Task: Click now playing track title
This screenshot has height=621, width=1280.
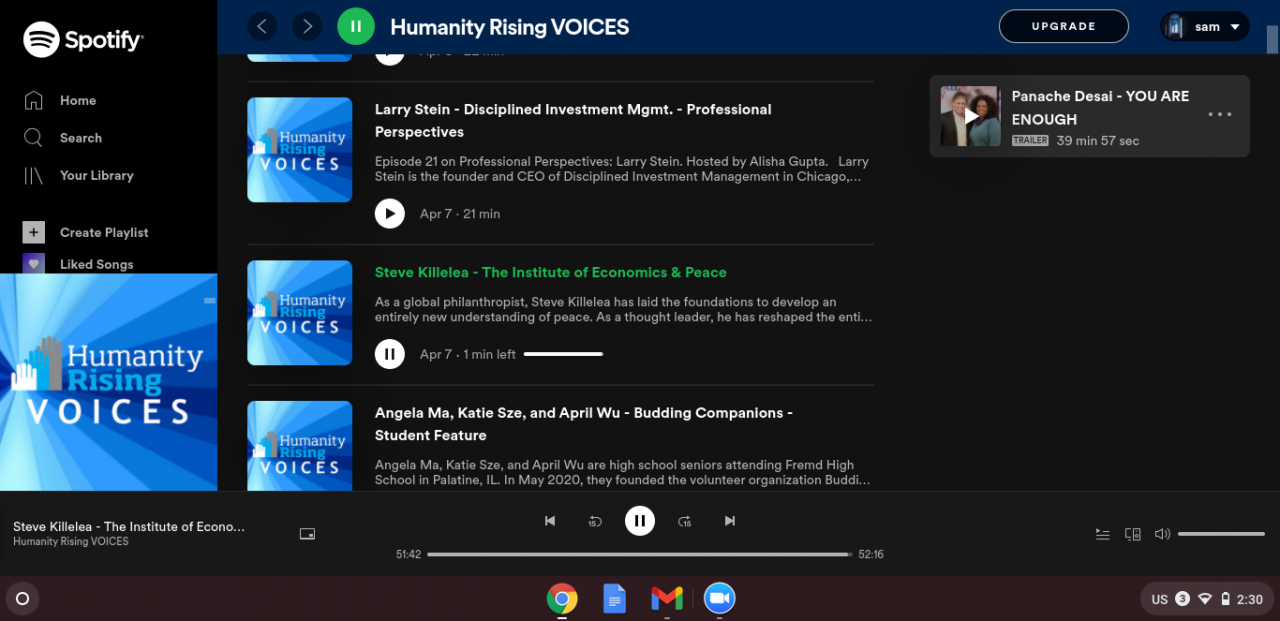Action: tap(129, 526)
